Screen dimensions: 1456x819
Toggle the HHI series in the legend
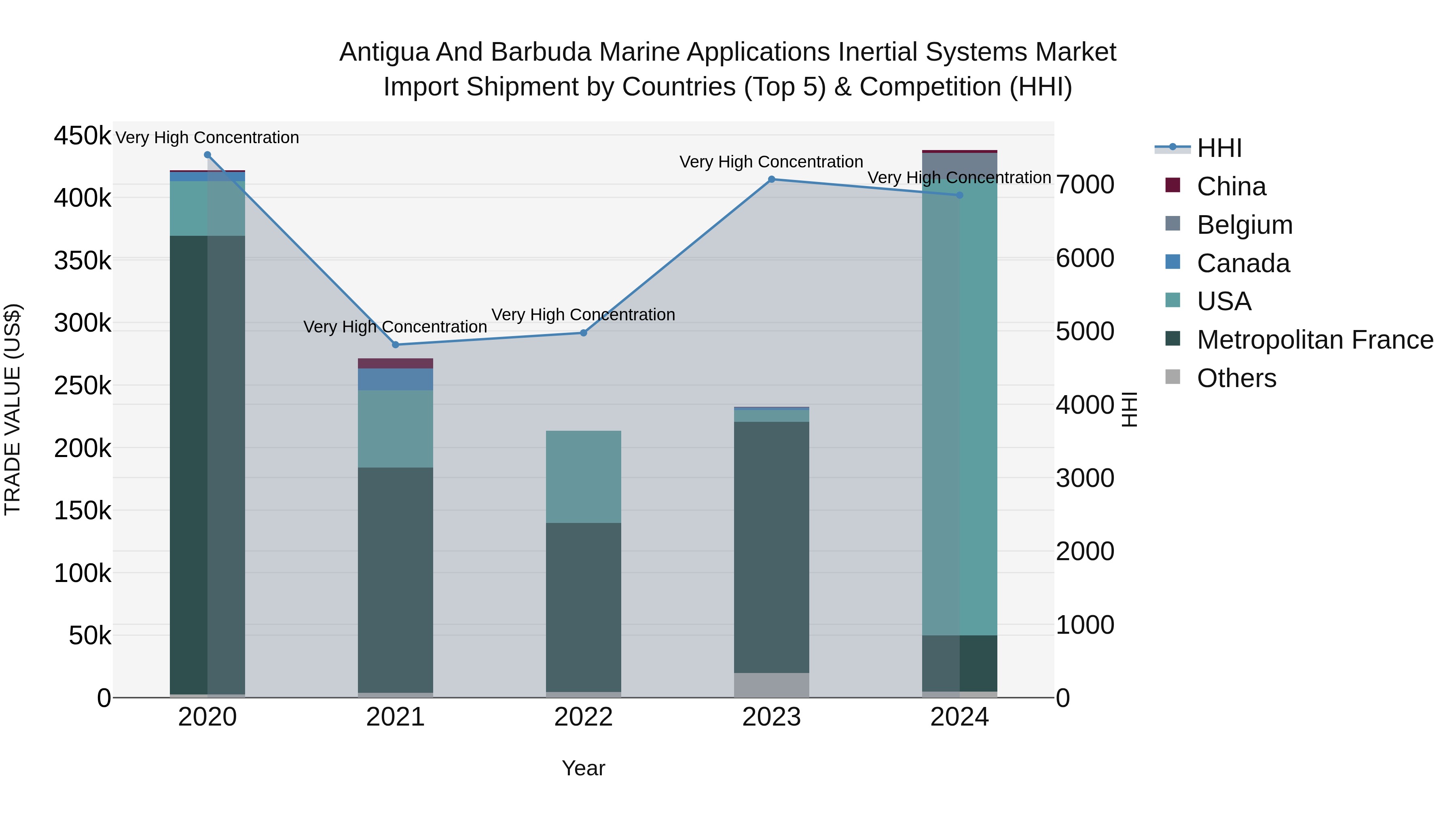pyautogui.click(x=1198, y=148)
